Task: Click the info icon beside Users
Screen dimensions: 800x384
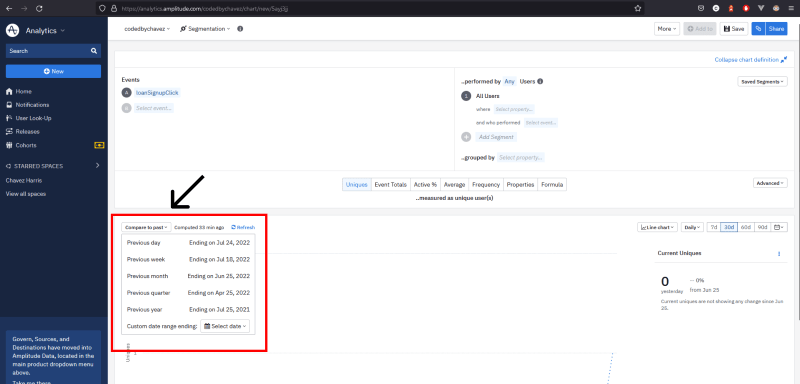Action: coord(540,81)
